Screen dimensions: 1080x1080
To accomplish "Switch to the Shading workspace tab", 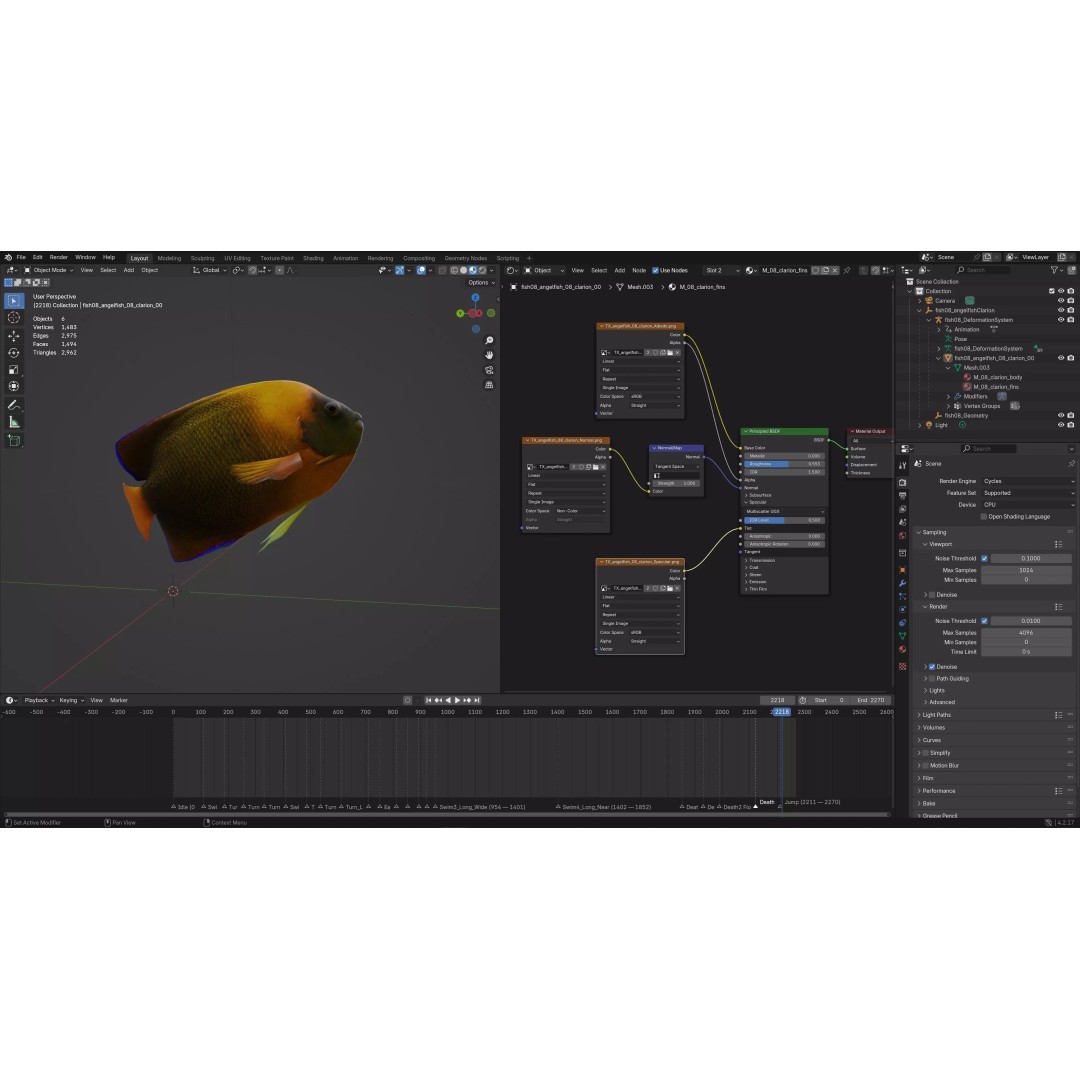I will tap(313, 258).
